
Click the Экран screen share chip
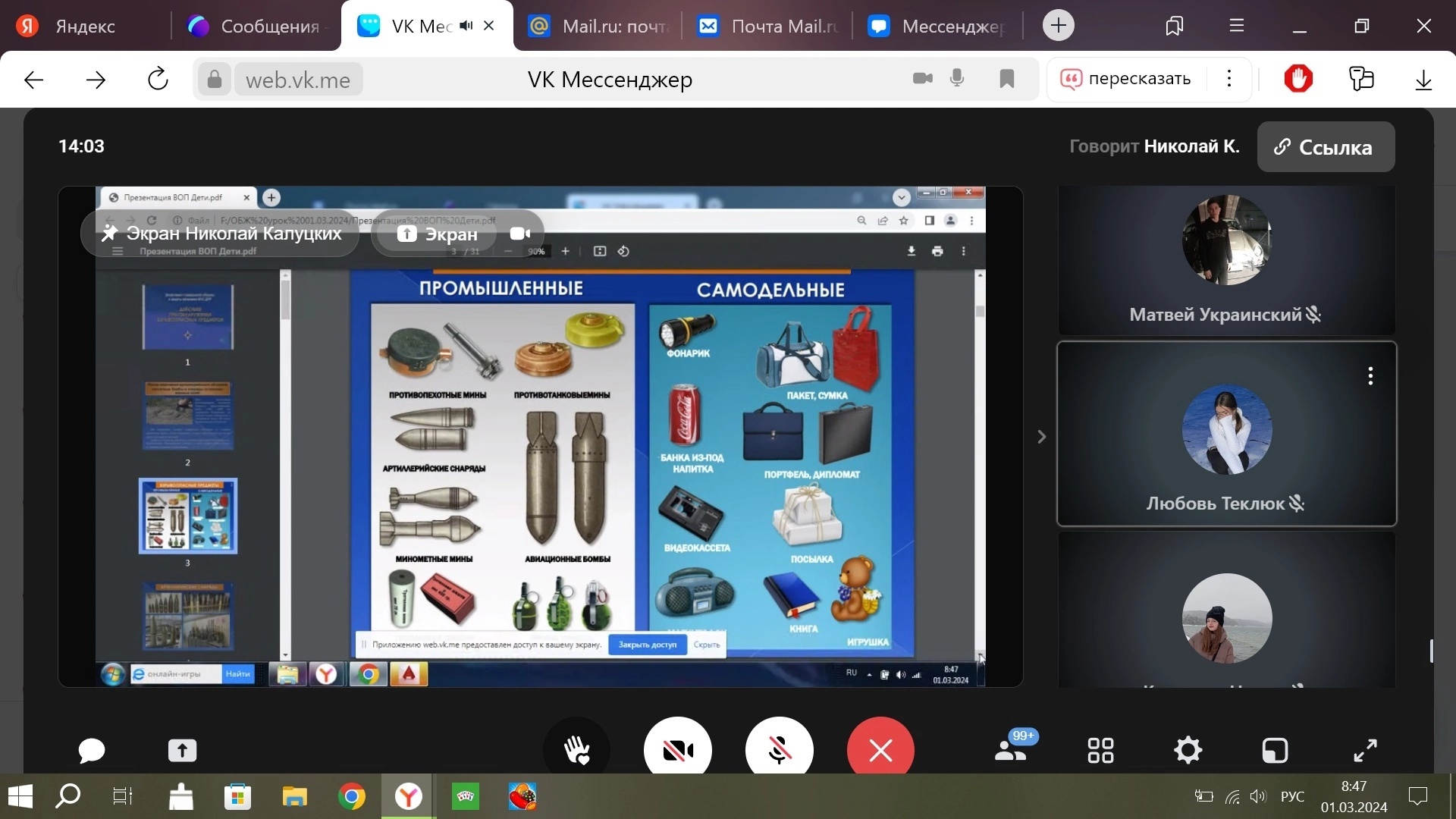click(437, 234)
